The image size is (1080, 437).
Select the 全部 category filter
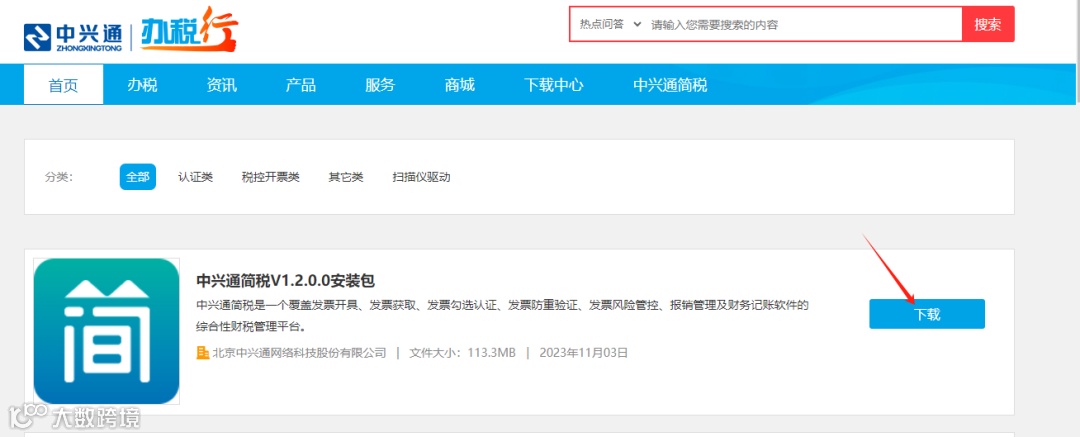[138, 177]
